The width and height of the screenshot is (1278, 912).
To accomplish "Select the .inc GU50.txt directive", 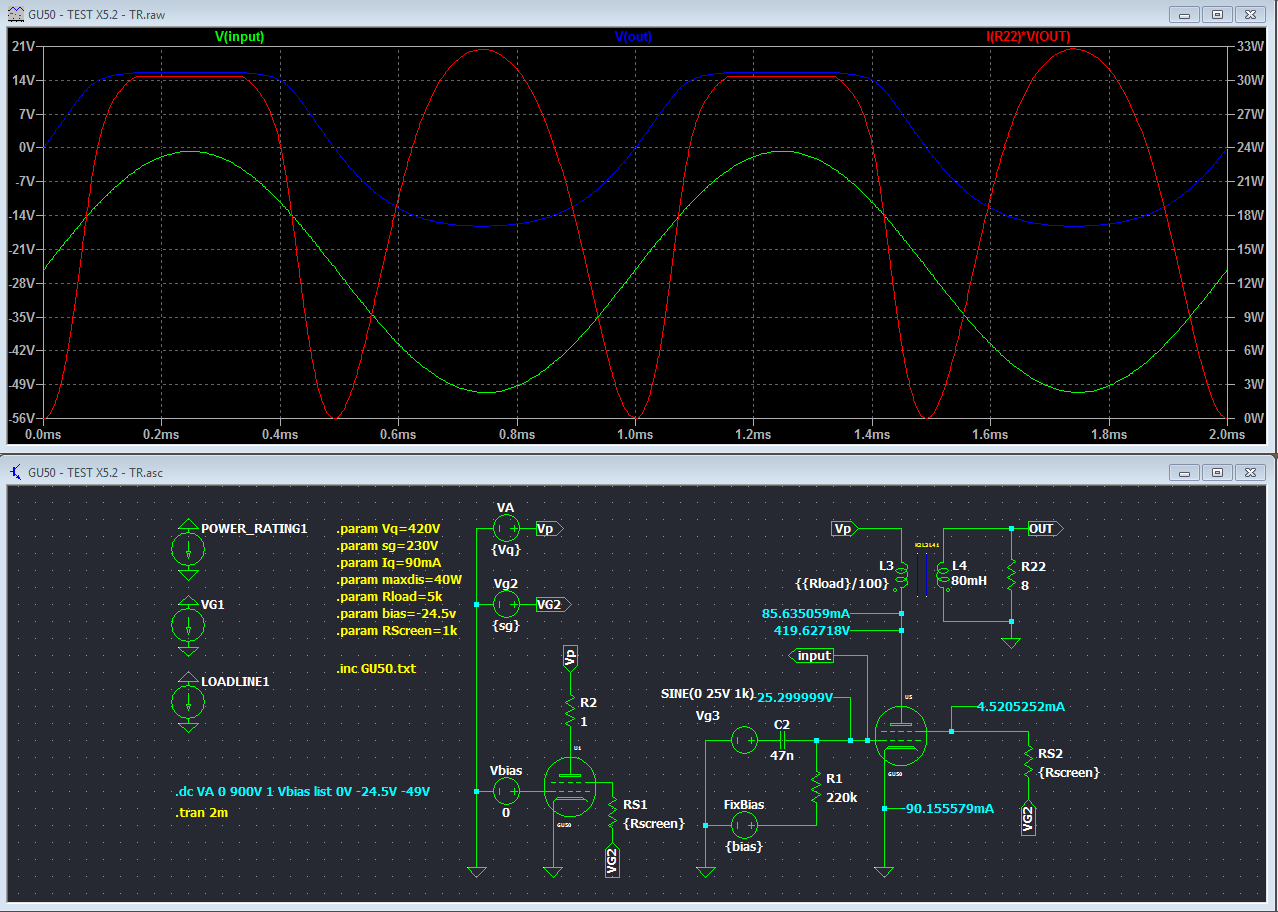I will tap(376, 668).
